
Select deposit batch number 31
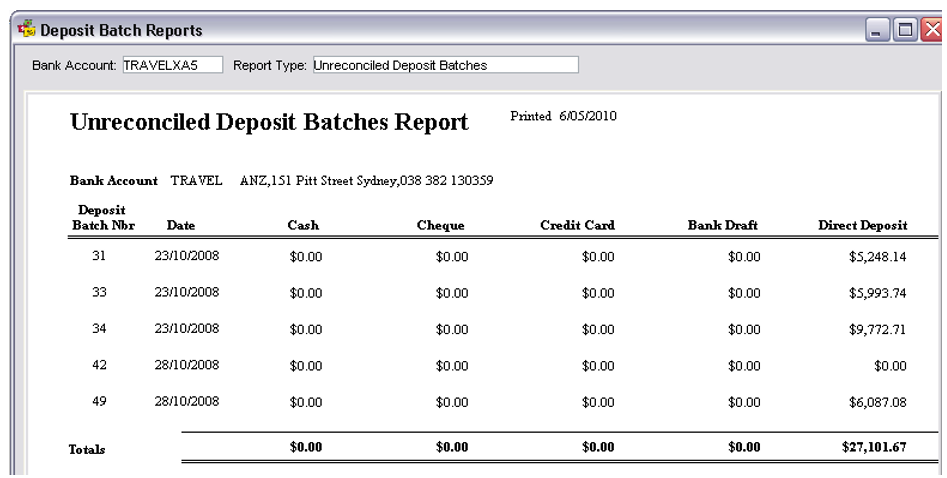(99, 256)
